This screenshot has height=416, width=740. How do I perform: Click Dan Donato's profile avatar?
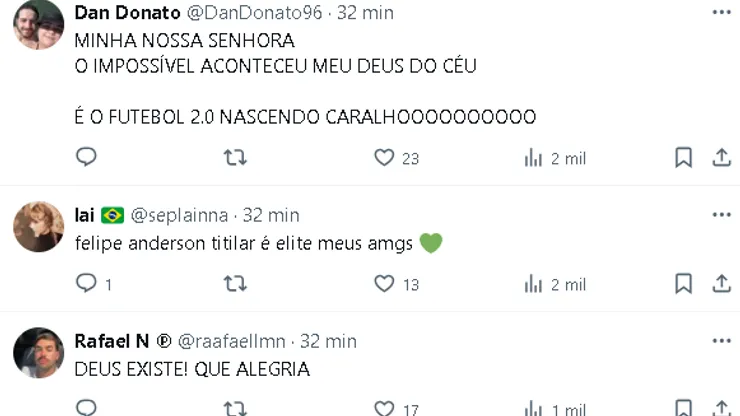[x=39, y=25]
